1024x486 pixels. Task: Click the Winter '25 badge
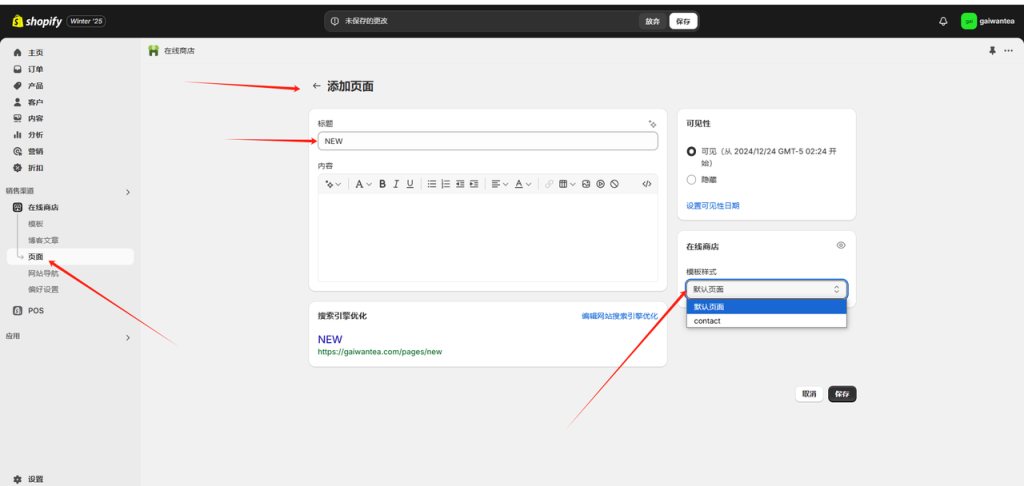86,22
